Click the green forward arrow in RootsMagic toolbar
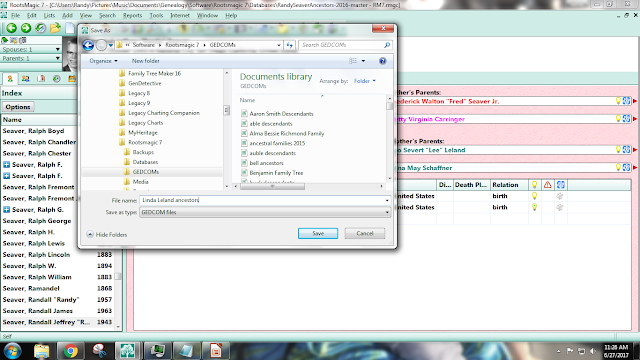Screen dimensions: 640x360 coord(26,28)
